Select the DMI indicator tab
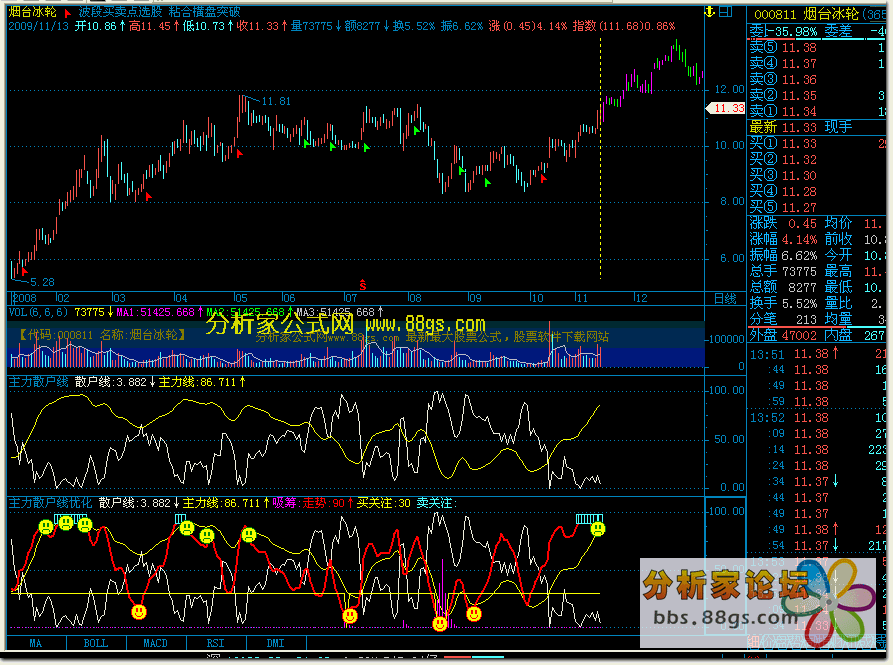Image resolution: width=893 pixels, height=665 pixels. (275, 642)
